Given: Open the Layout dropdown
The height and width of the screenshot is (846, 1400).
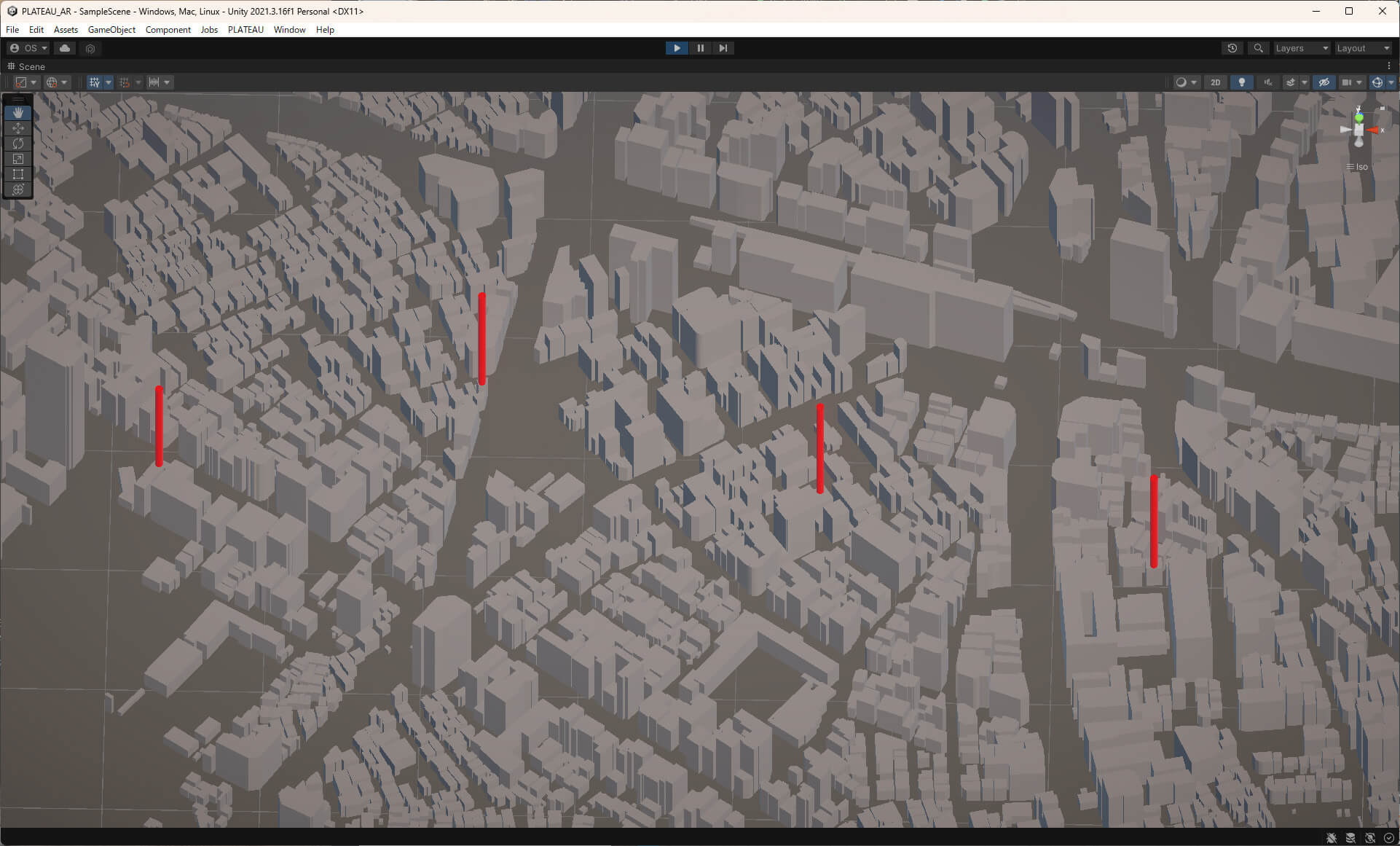Looking at the screenshot, I should coord(1363,48).
